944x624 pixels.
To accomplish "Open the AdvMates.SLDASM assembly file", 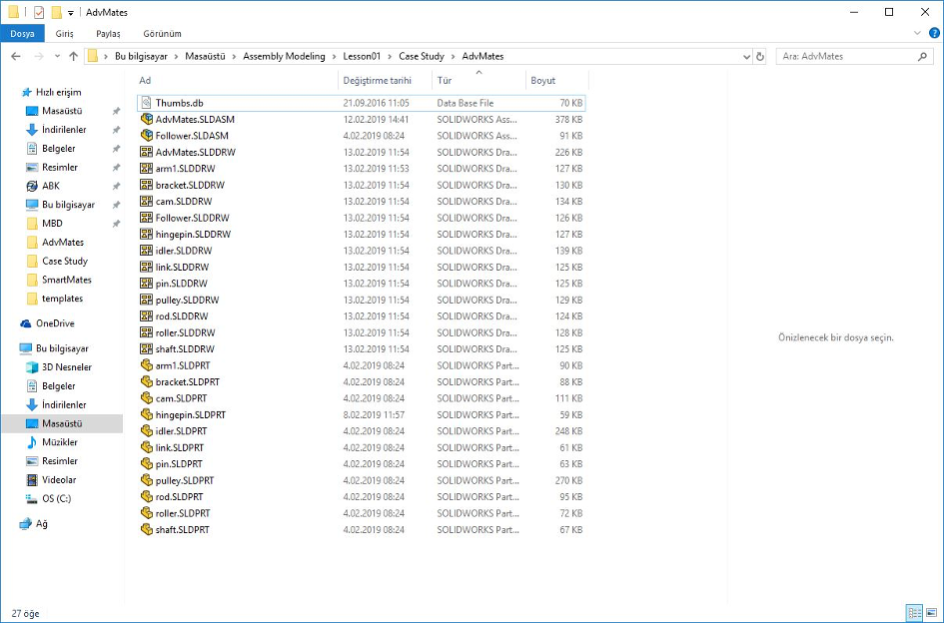I will (x=194, y=119).
